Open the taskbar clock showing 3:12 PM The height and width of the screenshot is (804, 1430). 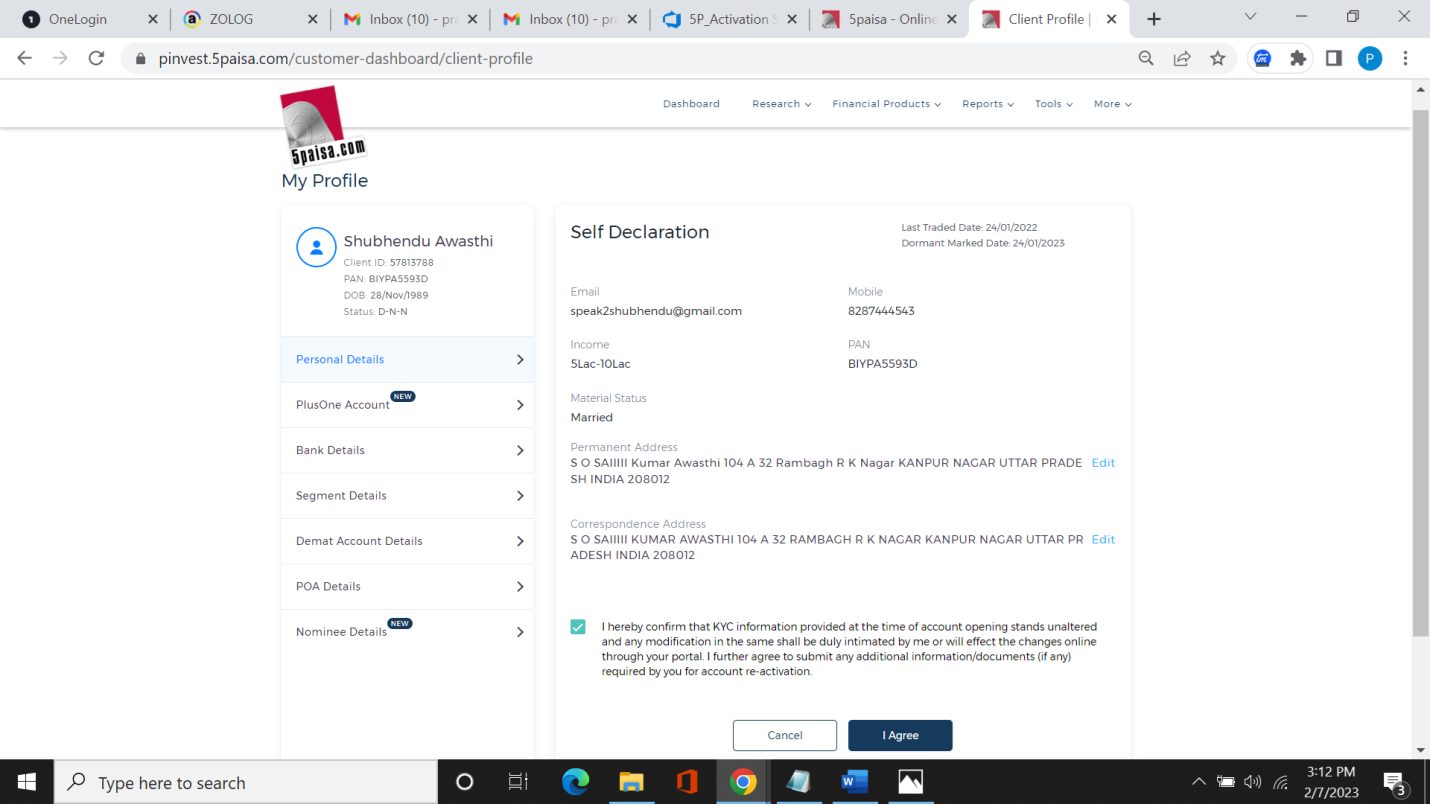tap(1331, 782)
